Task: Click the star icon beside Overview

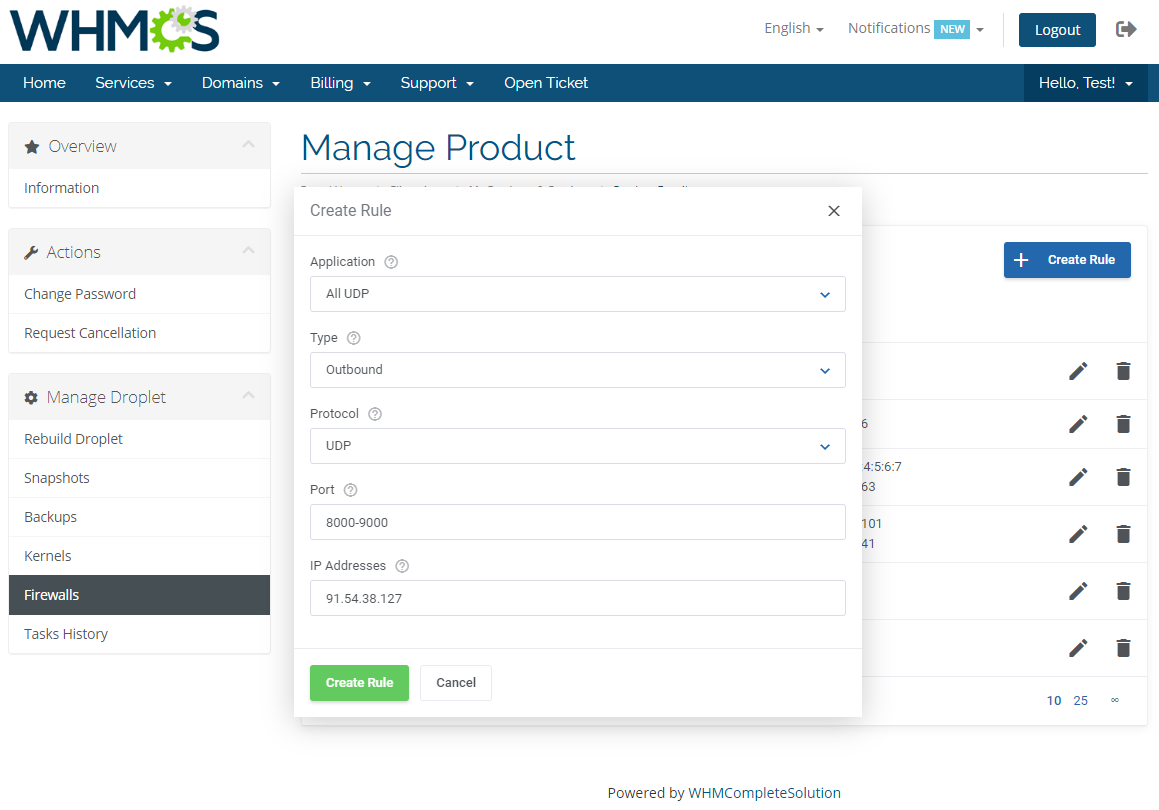Action: 30,144
